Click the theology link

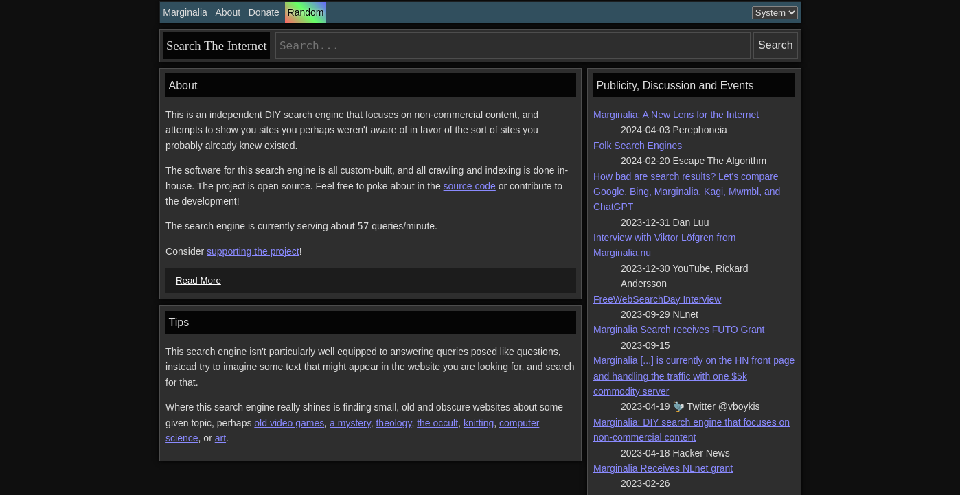click(x=394, y=423)
